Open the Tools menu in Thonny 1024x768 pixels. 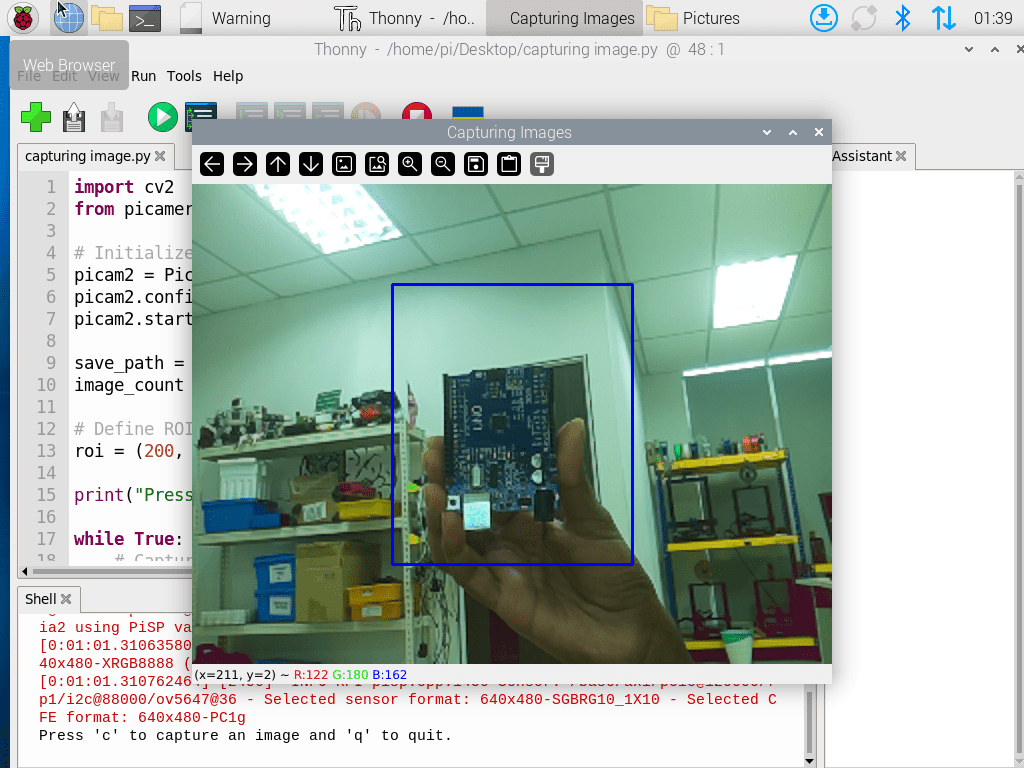(x=184, y=76)
